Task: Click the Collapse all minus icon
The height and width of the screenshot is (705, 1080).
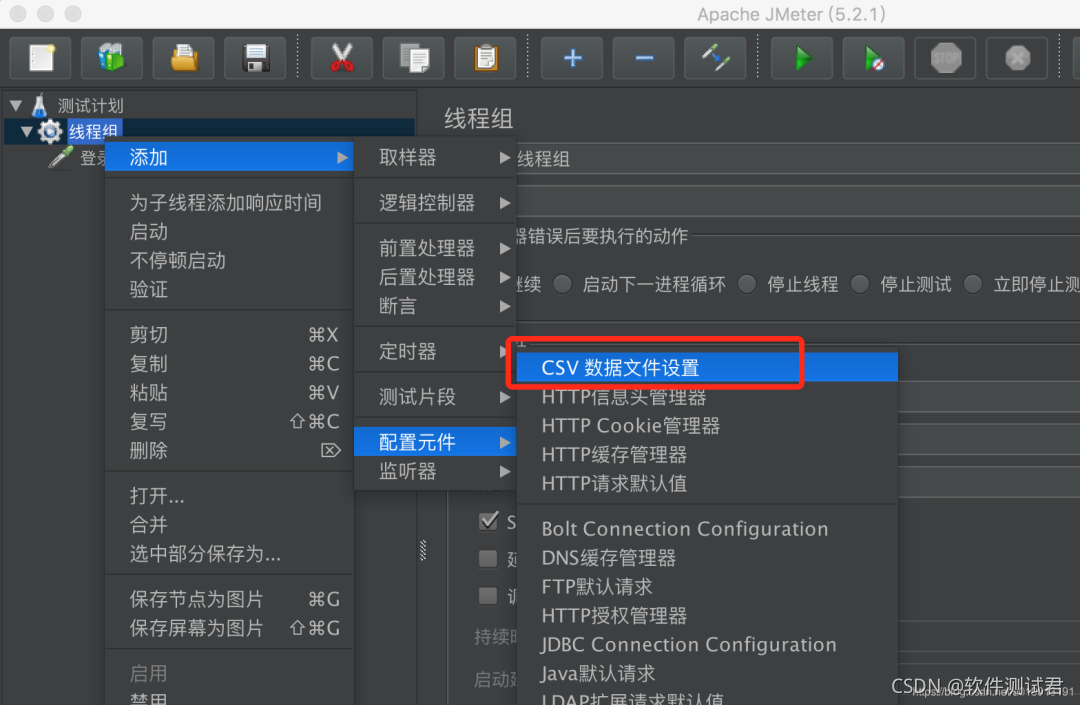Action: tap(644, 58)
